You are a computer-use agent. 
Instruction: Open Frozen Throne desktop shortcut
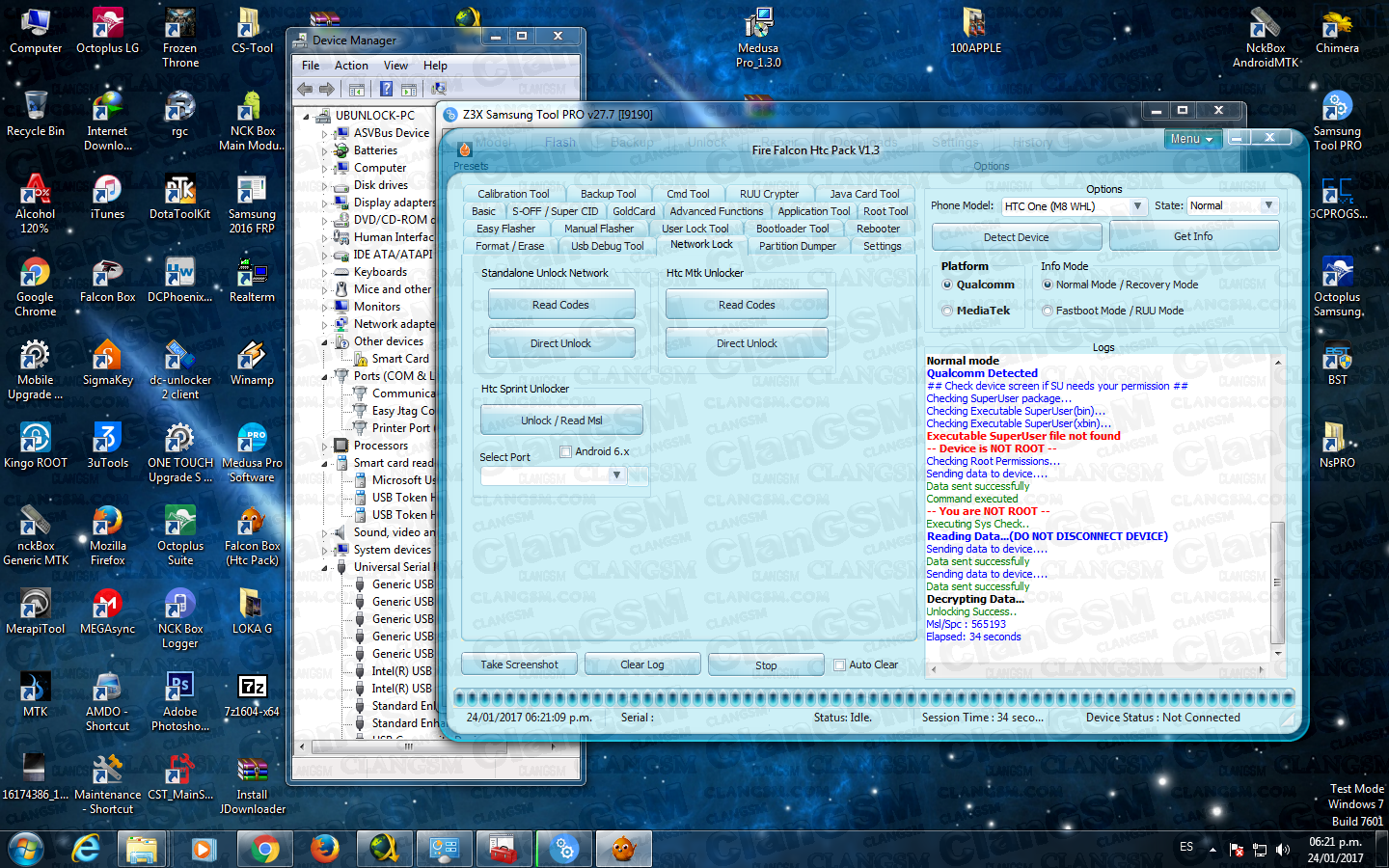[x=179, y=38]
